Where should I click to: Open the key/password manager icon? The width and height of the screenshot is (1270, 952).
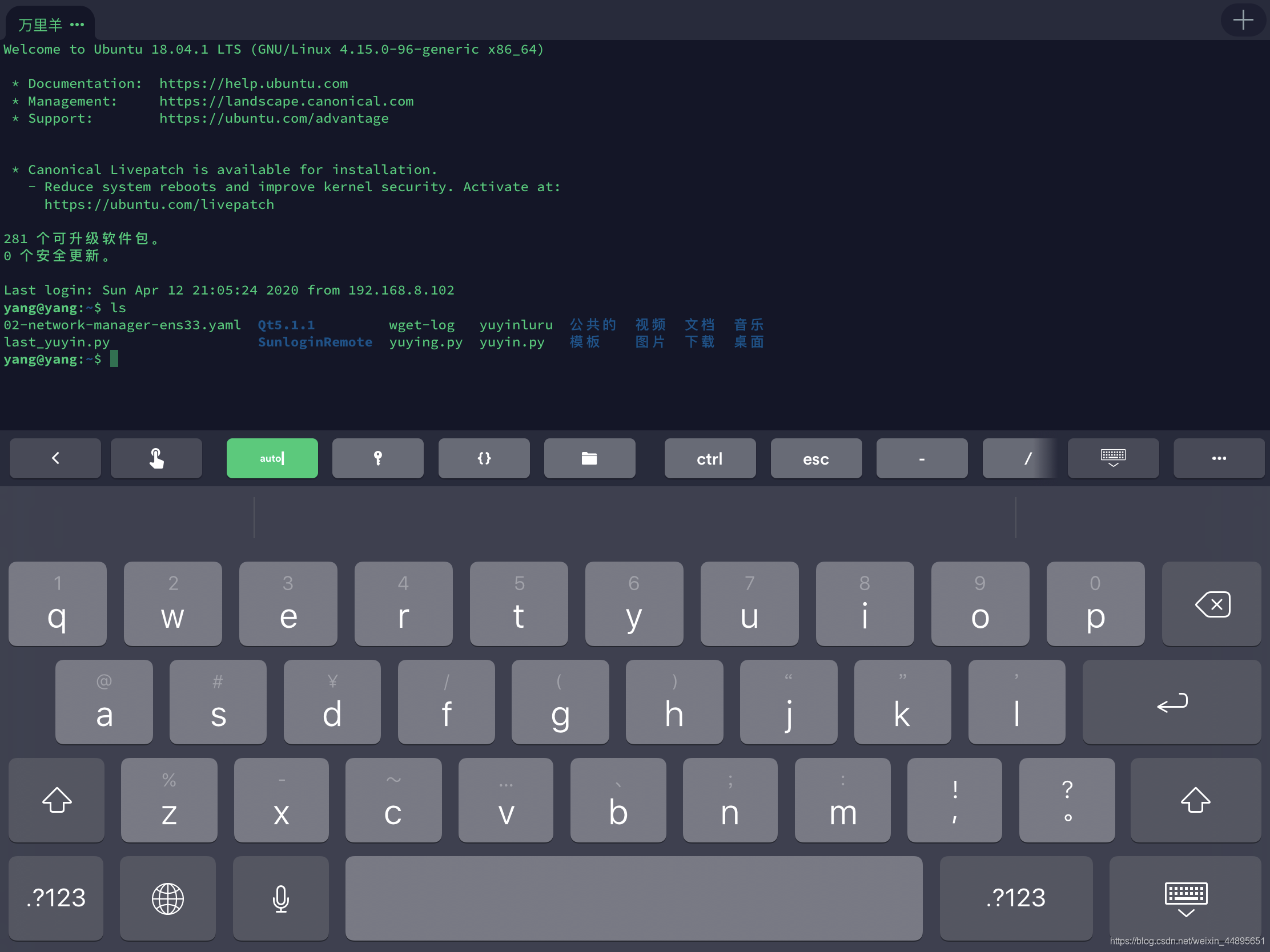coord(377,458)
